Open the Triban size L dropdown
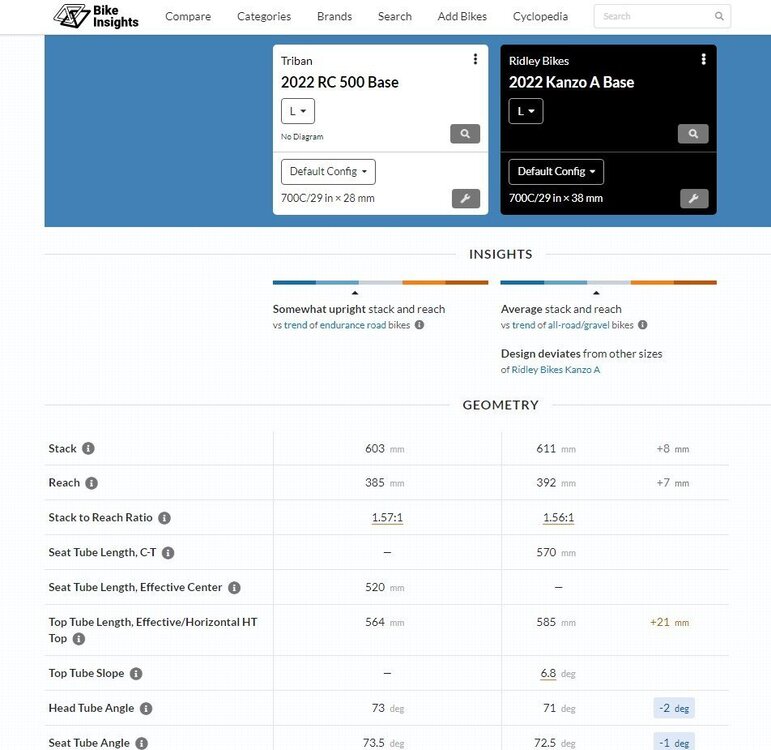 [x=298, y=111]
